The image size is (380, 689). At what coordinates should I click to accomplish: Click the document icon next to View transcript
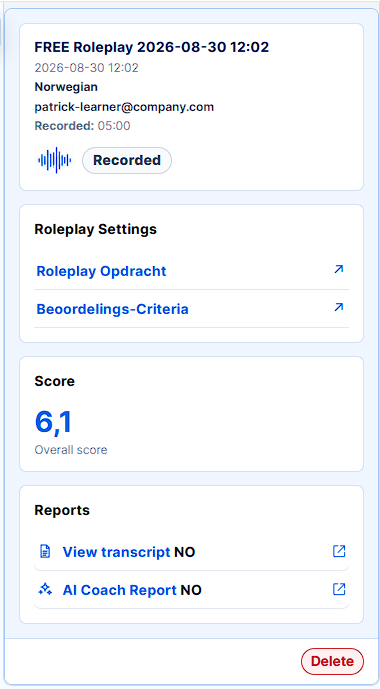coord(45,551)
